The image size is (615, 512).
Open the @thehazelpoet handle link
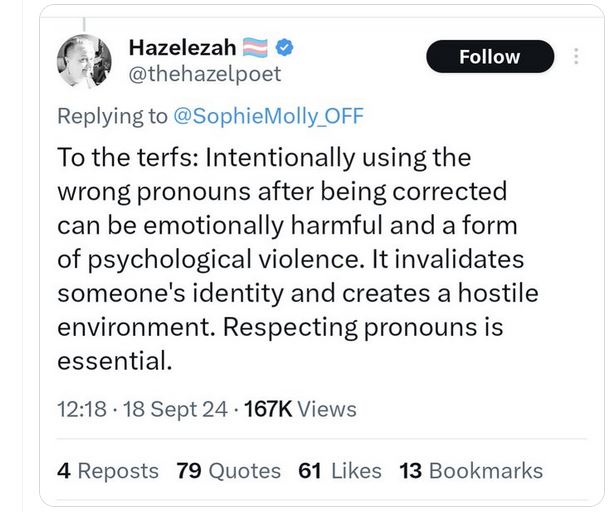pyautogui.click(x=205, y=74)
